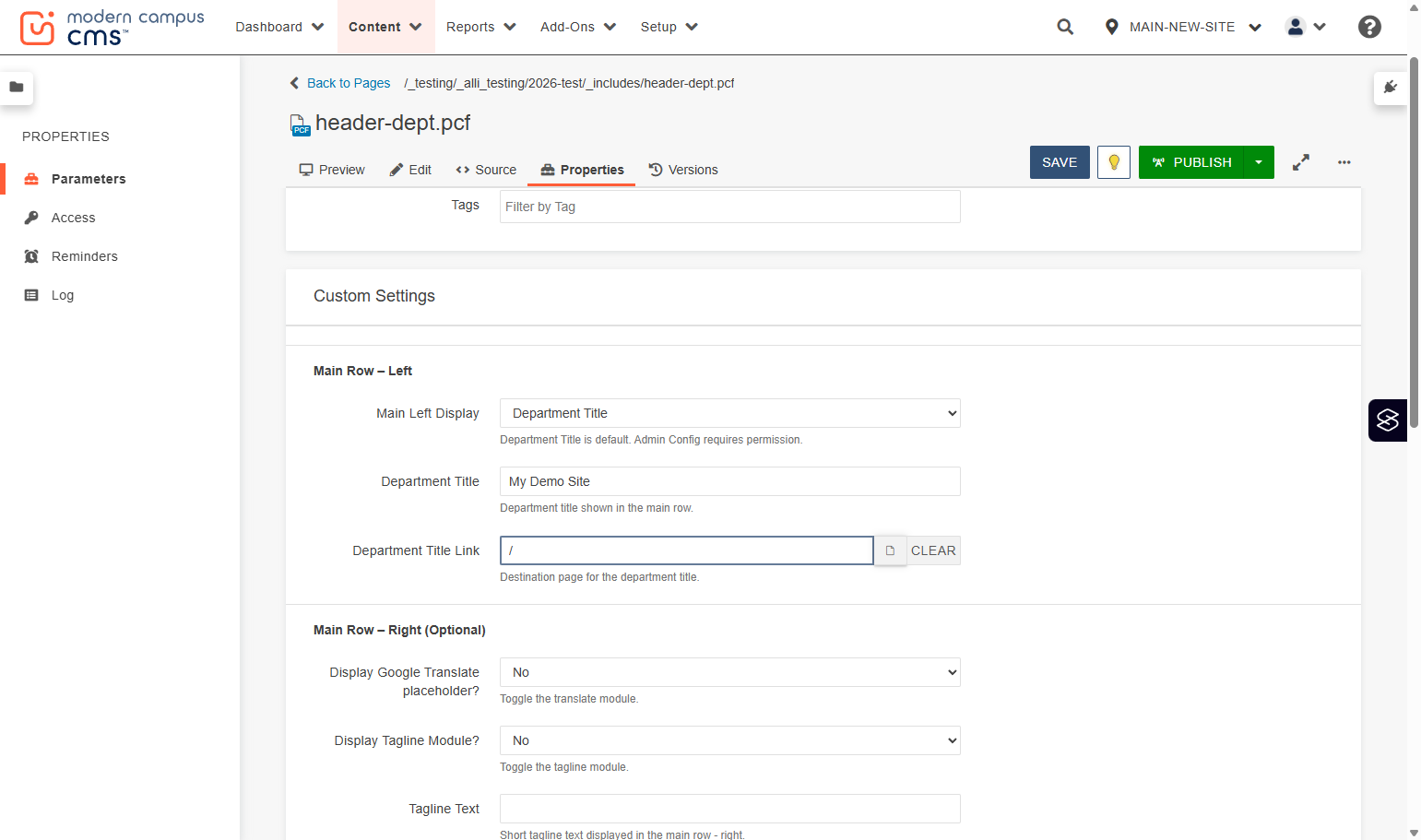1421x840 pixels.
Task: Open the MAIN-NEW-SITE site switcher
Action: pos(1183,27)
